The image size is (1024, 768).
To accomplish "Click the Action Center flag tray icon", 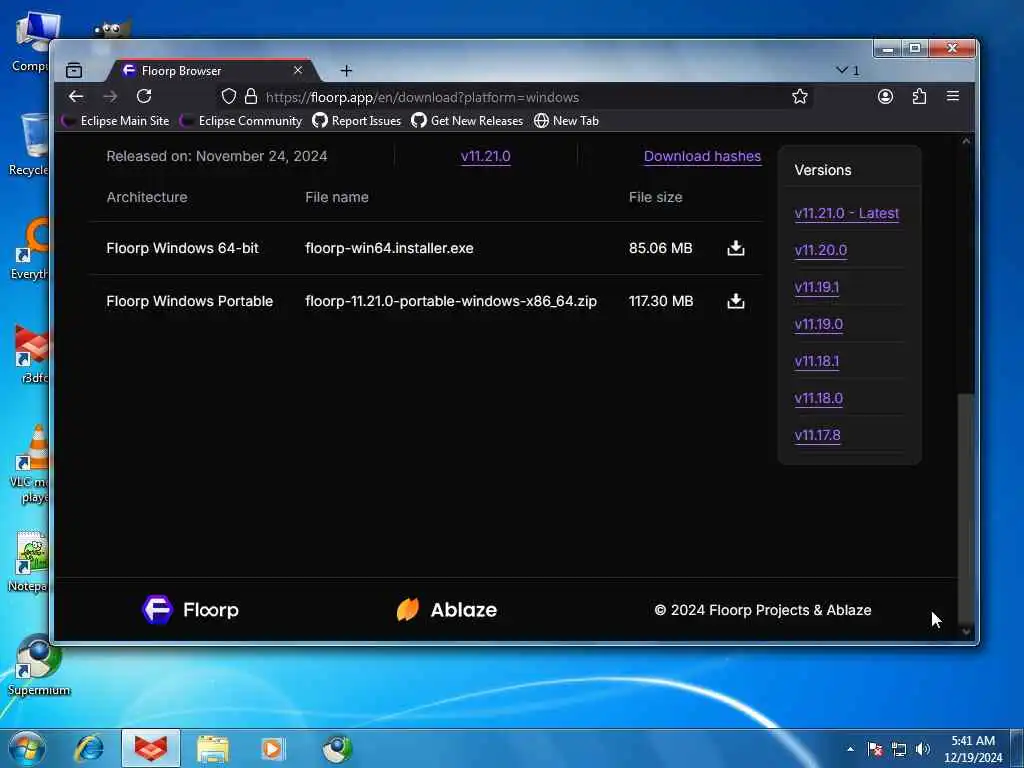I will 875,749.
